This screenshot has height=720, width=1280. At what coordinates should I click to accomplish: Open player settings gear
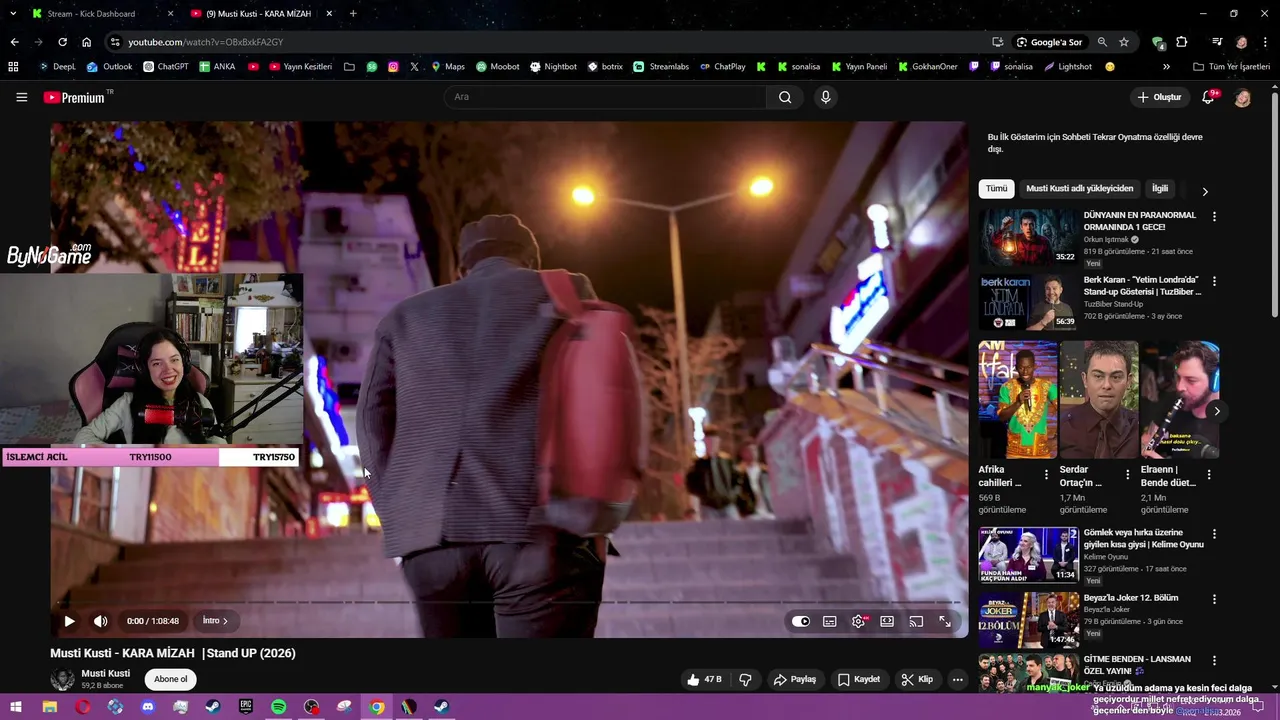(x=859, y=621)
